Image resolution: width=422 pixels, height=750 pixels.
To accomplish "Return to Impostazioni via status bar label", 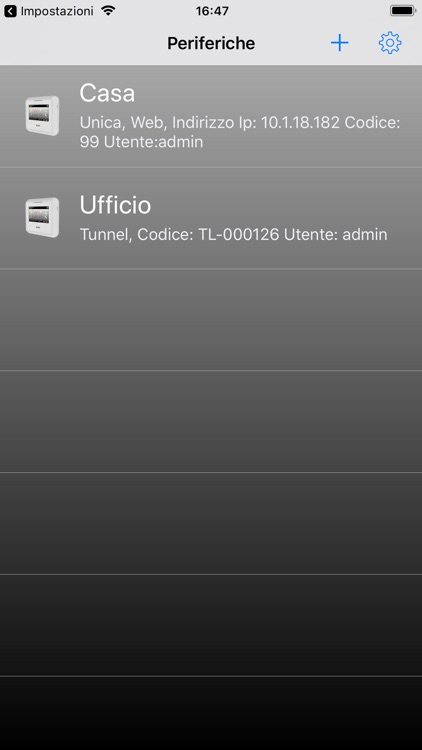I will (x=57, y=11).
